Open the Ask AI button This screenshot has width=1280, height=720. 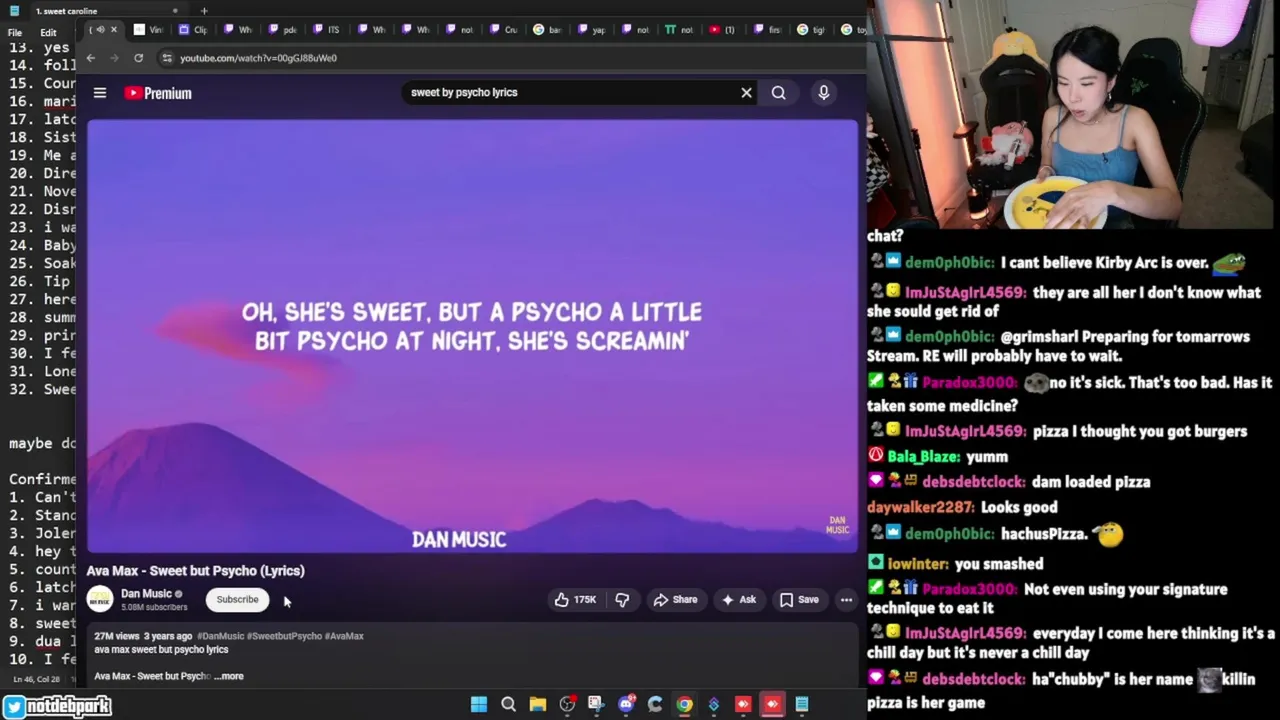coord(739,600)
